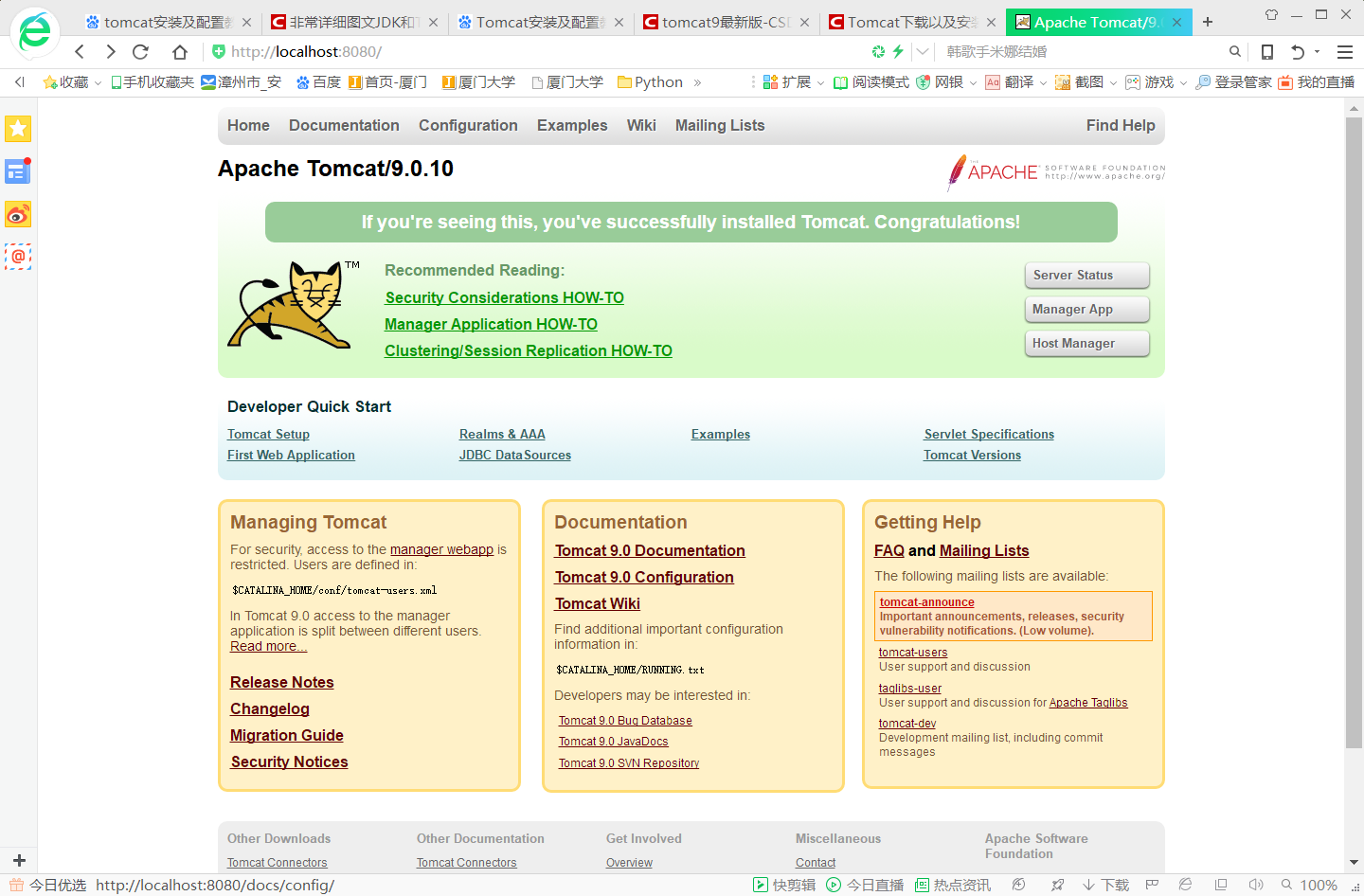Click 登录管家 login manager
Viewport: 1364px width, 896px height.
[x=1233, y=82]
